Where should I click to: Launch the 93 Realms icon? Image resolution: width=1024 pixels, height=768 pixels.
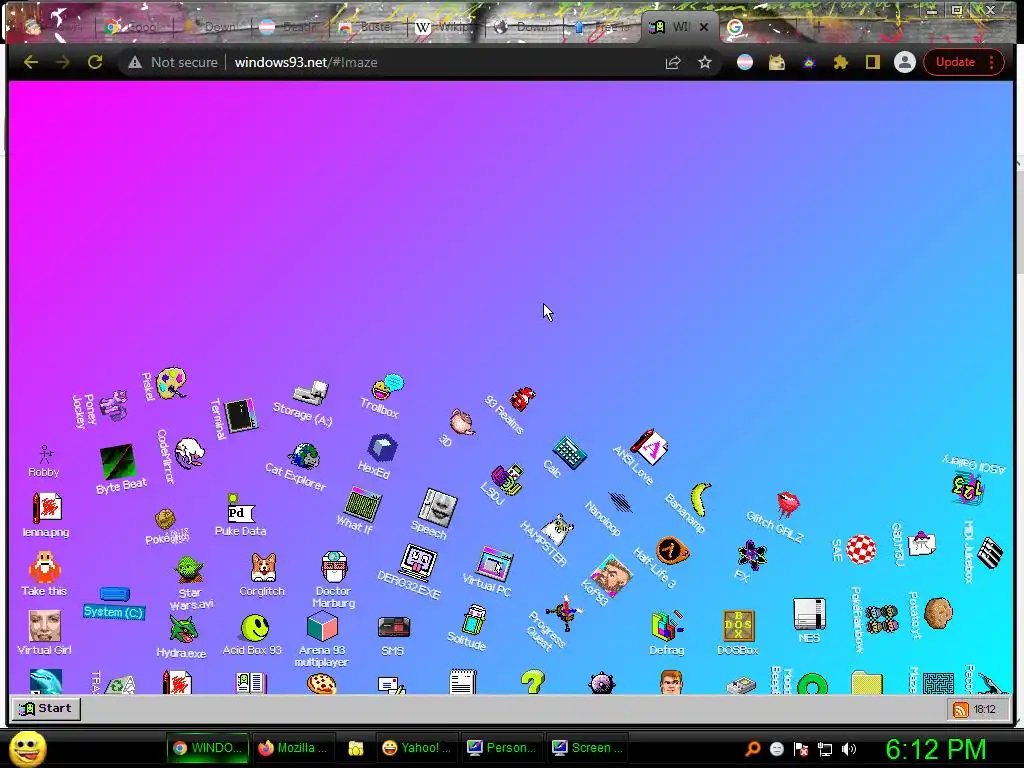pyautogui.click(x=522, y=398)
